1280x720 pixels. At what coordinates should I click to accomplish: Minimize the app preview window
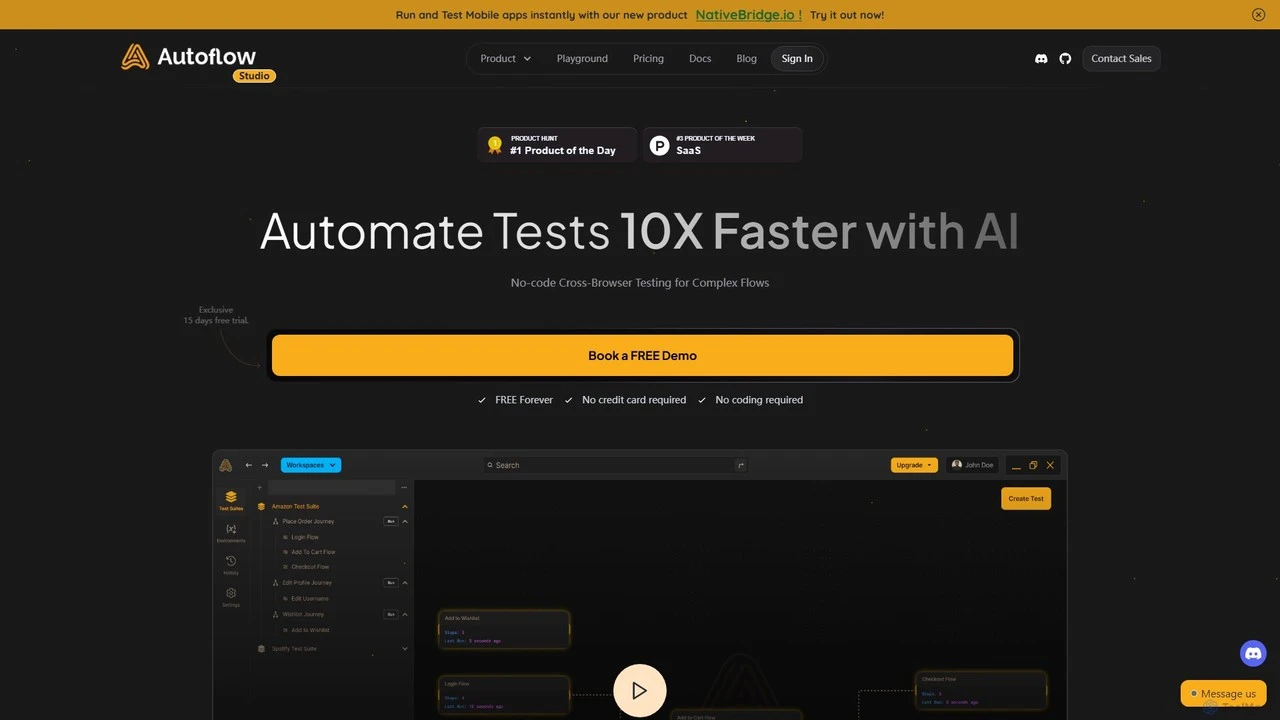click(1017, 466)
